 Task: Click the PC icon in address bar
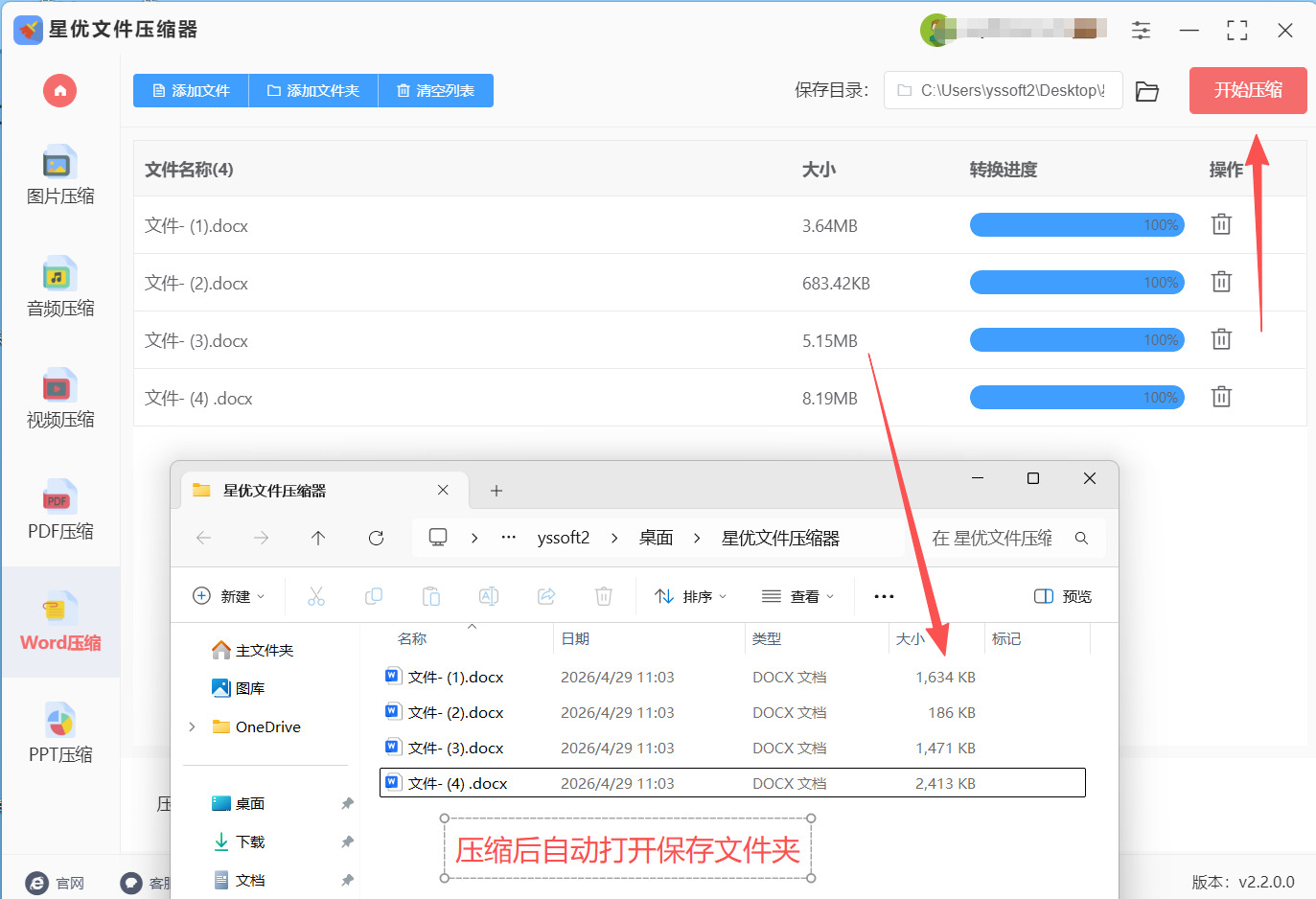coord(438,538)
